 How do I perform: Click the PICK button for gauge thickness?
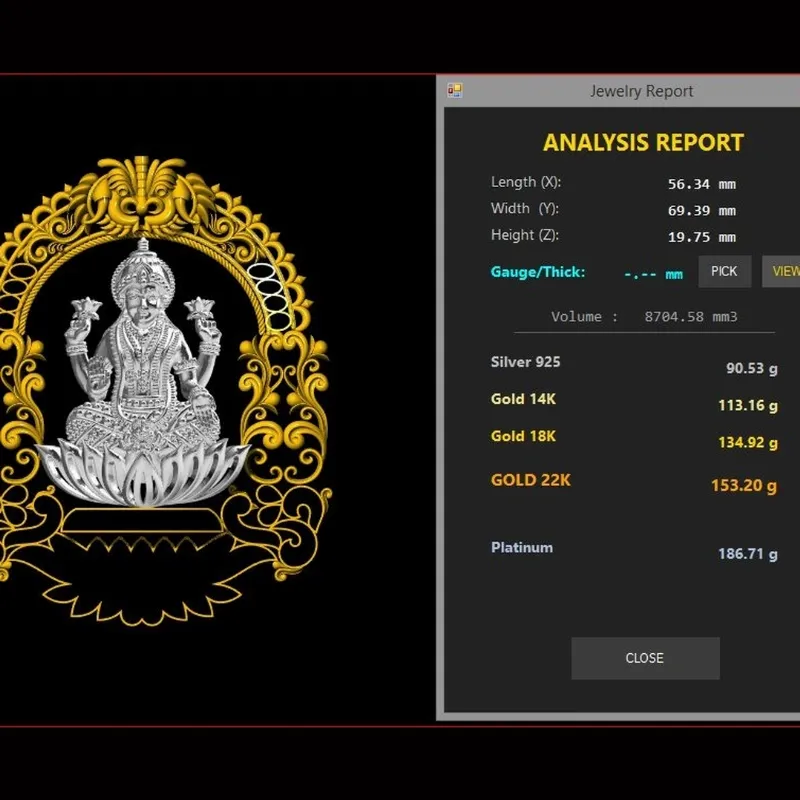(724, 271)
